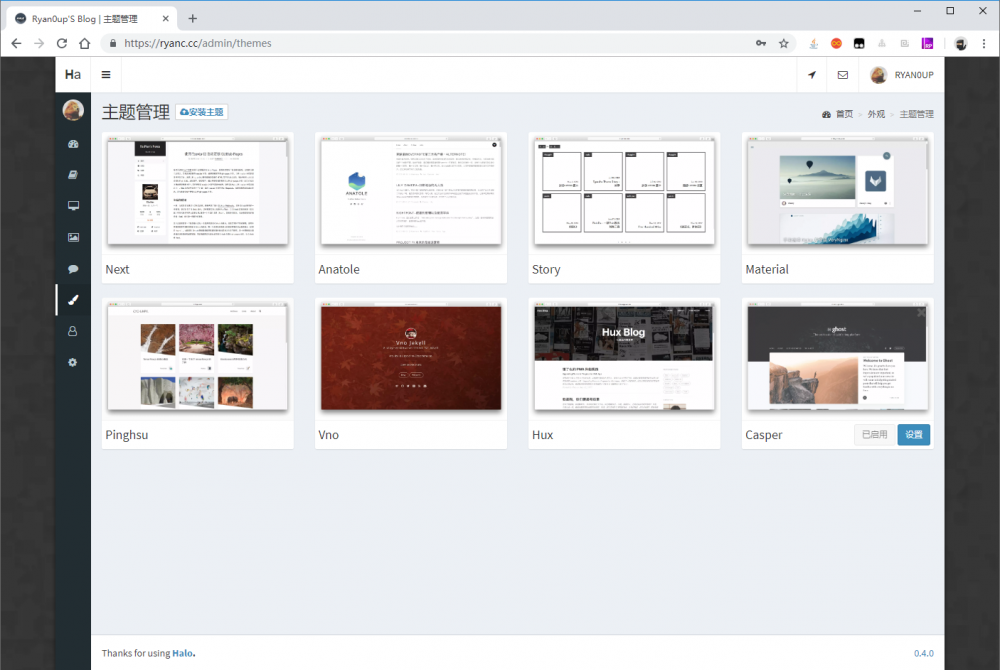Bookmark the page with star icon

(x=784, y=43)
